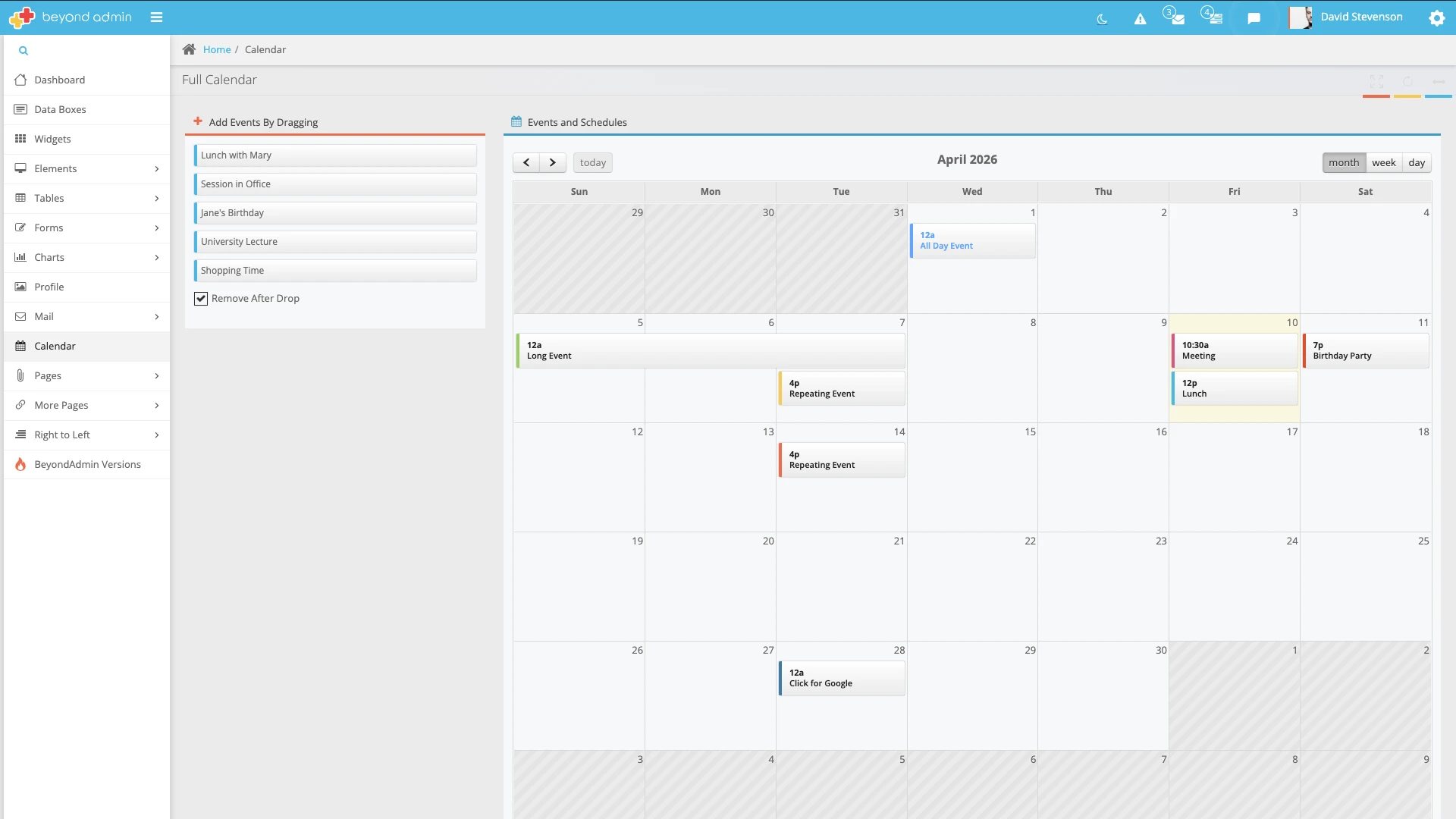Open the tasks list icon with badge 4

[x=1216, y=18]
